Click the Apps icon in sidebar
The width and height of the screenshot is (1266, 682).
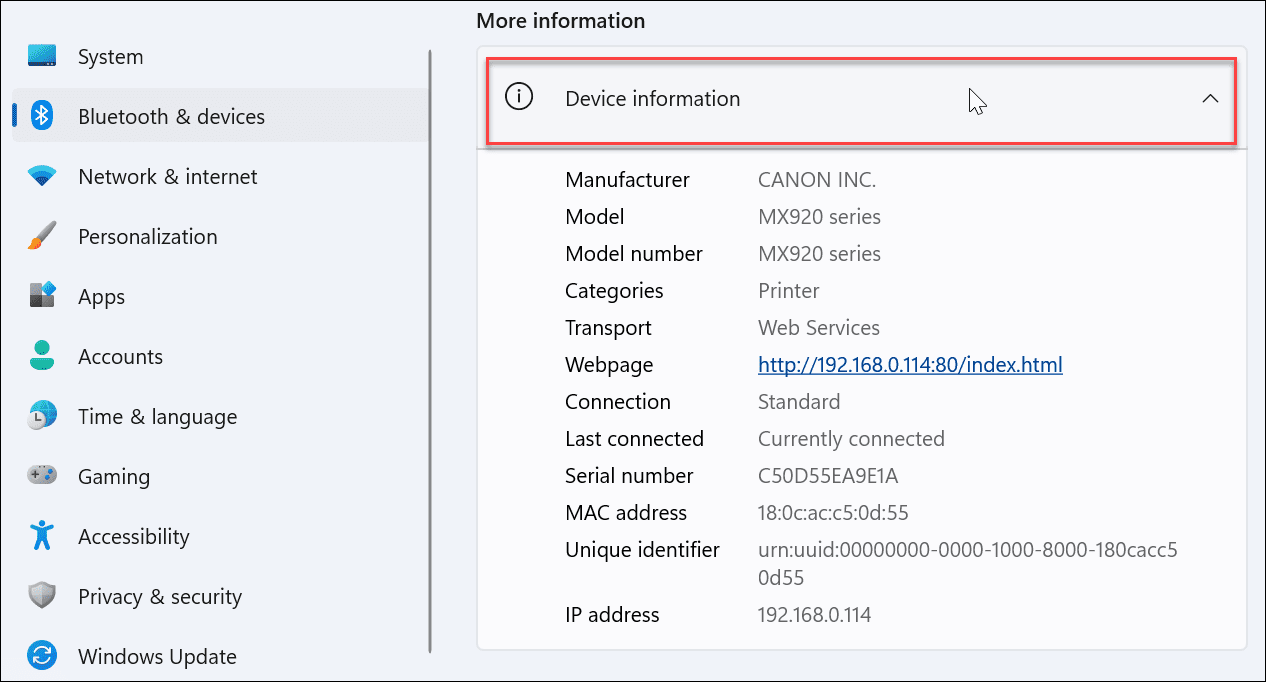[x=42, y=297]
